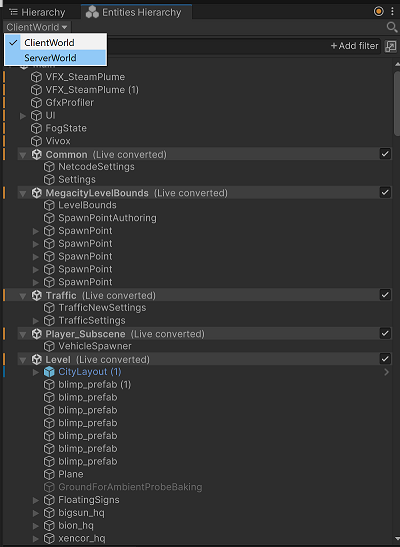Uncheck the Common subscene checkbox
Screen dimensions: 400x547
pos(385,154)
